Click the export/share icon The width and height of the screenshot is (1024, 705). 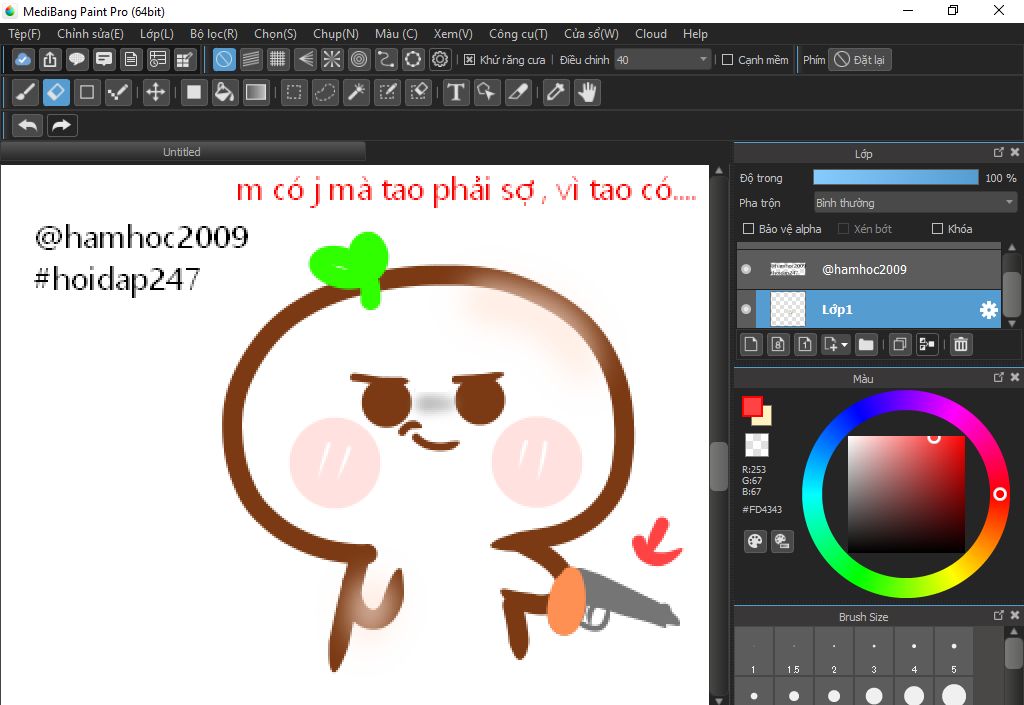tap(50, 59)
